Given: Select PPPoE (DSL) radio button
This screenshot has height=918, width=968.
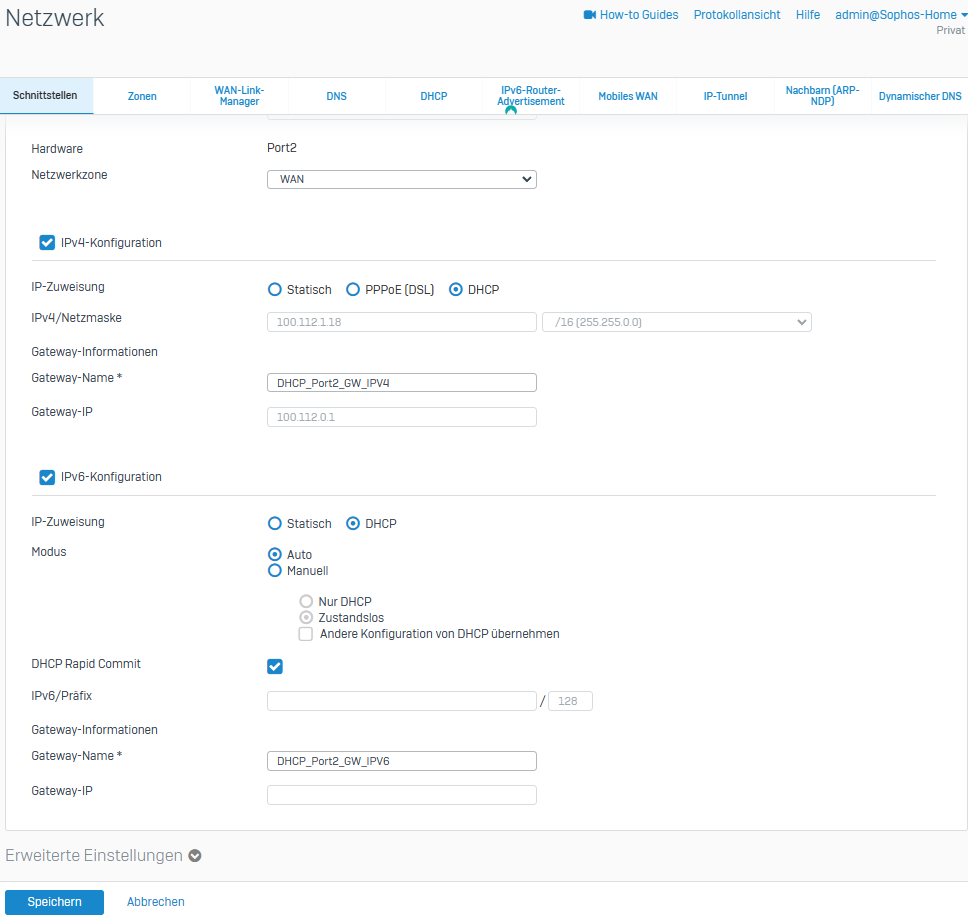Looking at the screenshot, I should point(353,290).
